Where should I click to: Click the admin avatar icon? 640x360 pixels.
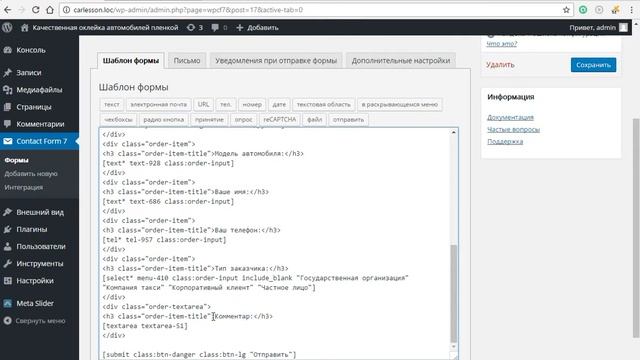tap(623, 27)
